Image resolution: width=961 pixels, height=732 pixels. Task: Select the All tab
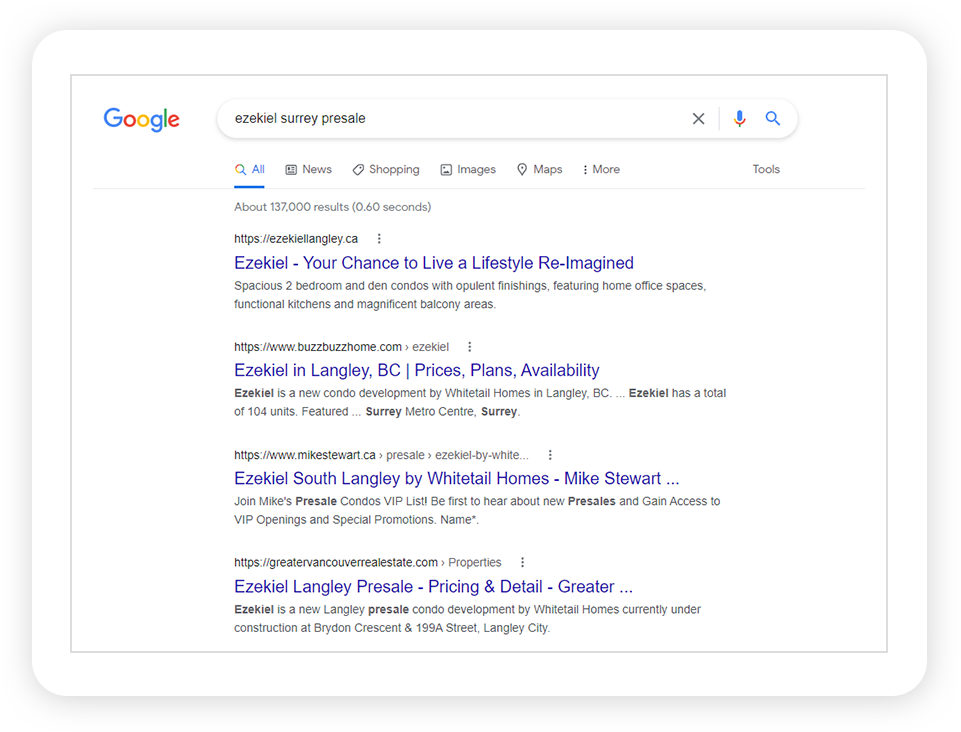coord(250,170)
